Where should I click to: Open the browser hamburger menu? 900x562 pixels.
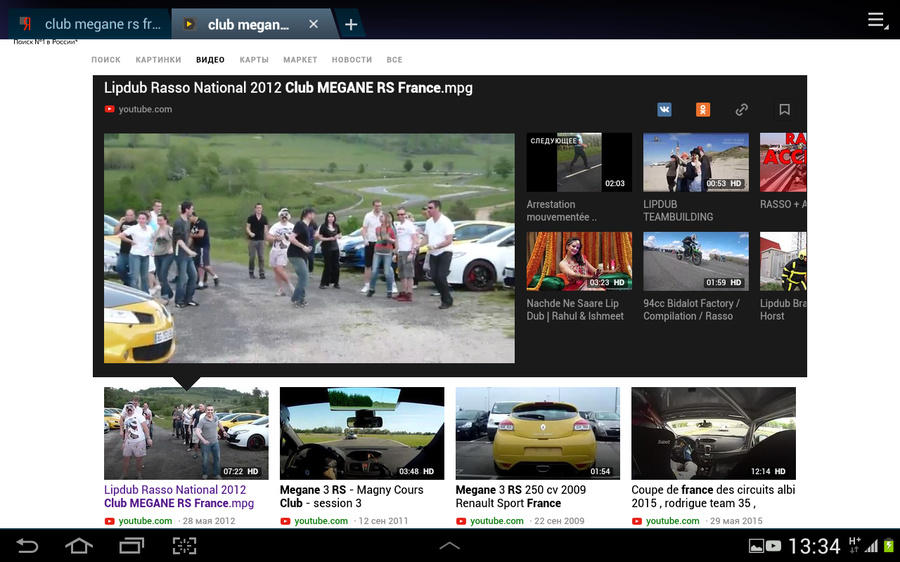(x=876, y=20)
